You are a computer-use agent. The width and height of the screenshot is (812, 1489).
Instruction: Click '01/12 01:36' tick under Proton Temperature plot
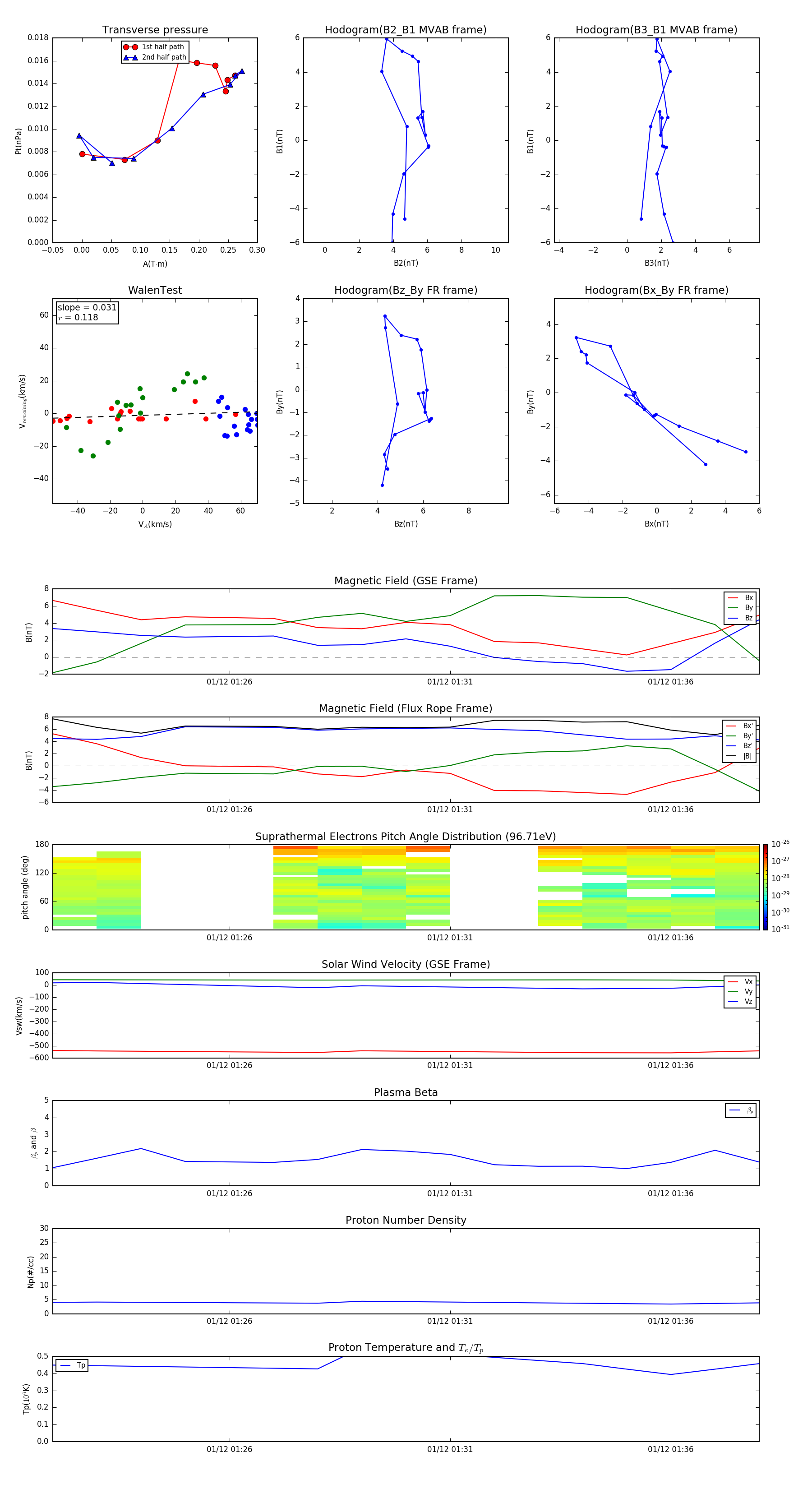point(670,1450)
